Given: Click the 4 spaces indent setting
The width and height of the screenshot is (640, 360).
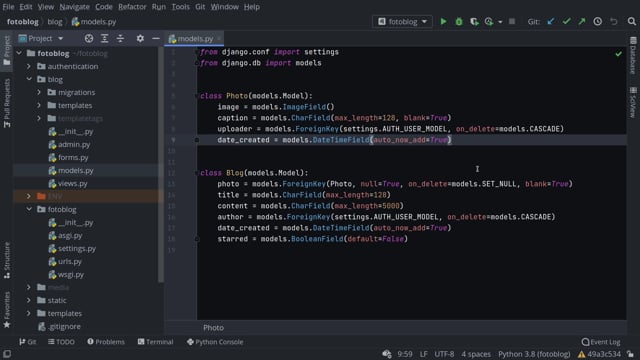Looking at the screenshot, I should pos(476,354).
